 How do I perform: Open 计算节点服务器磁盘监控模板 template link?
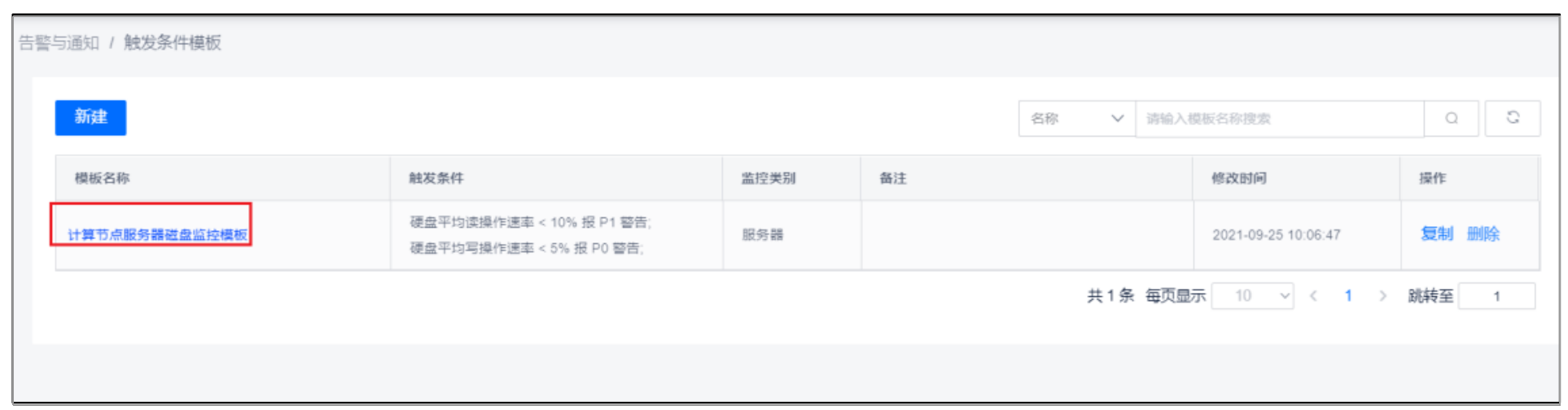coord(157,235)
